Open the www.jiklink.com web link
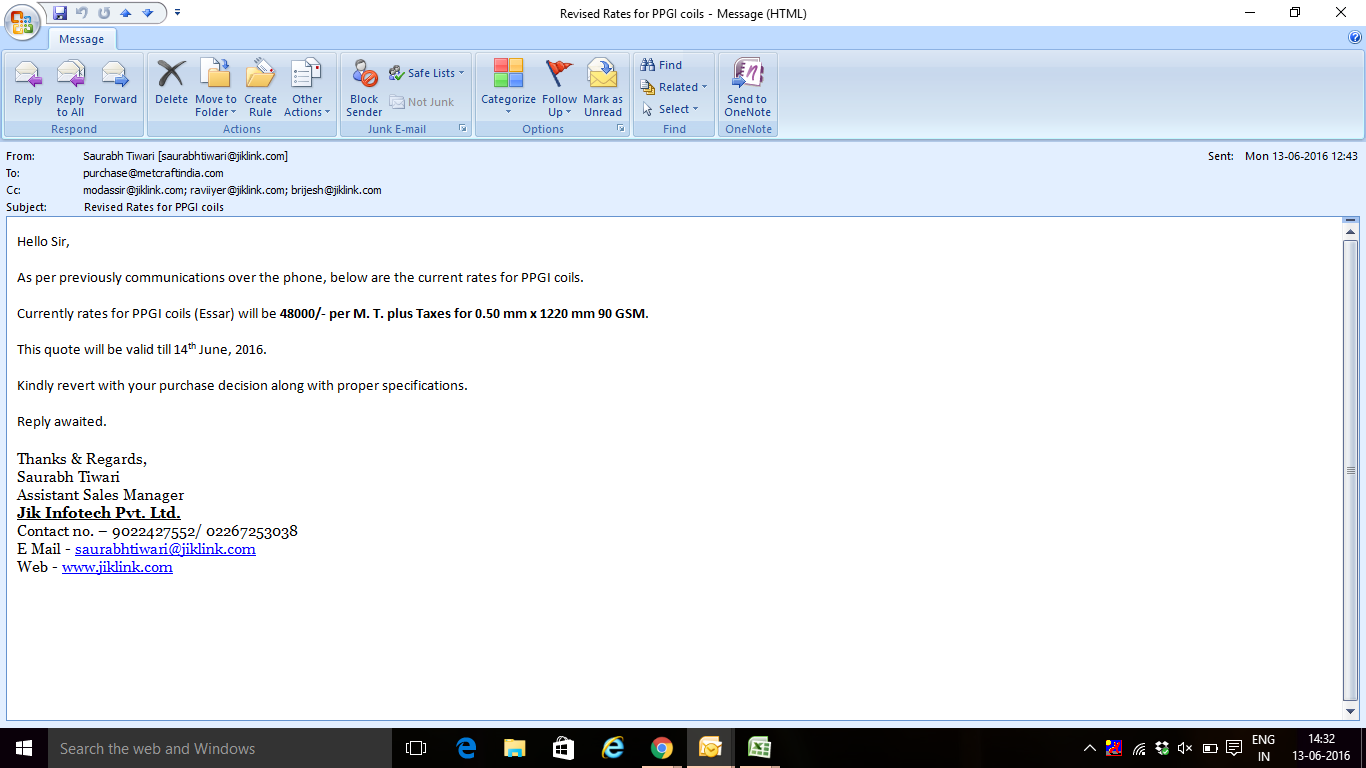The height and width of the screenshot is (768, 1366). pyautogui.click(x=117, y=567)
